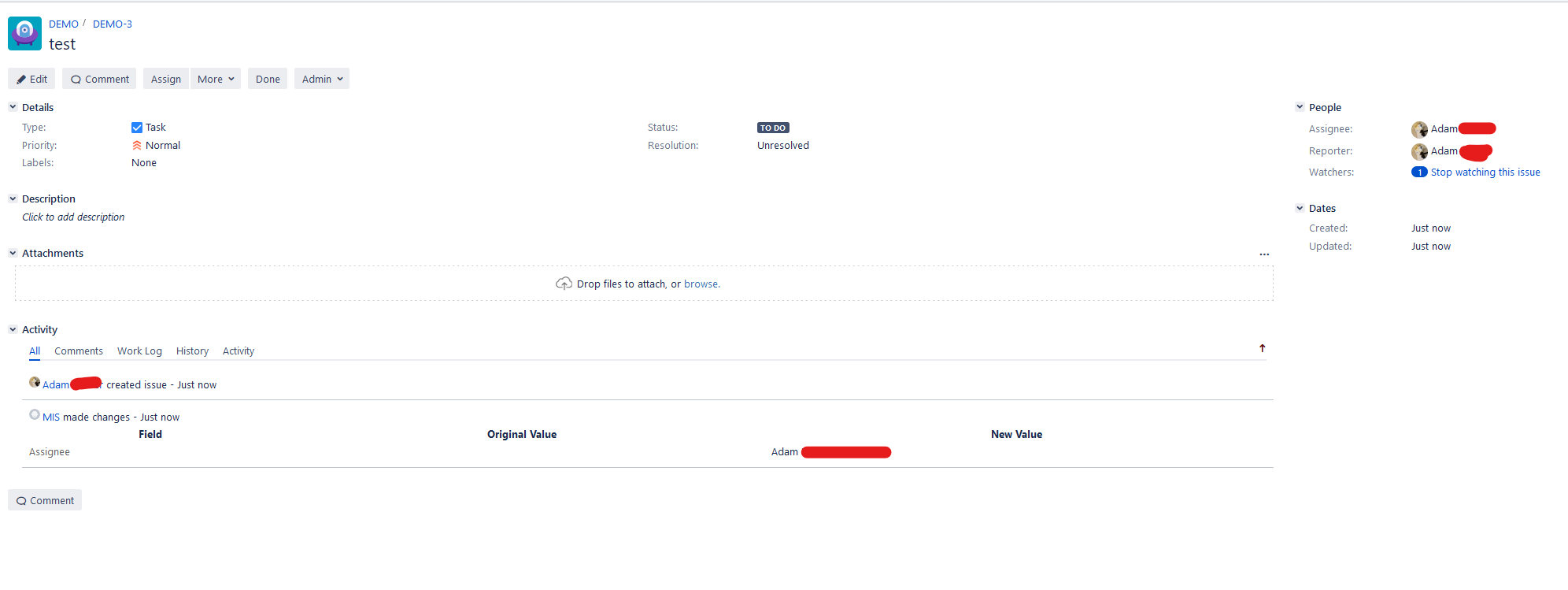The width and height of the screenshot is (1568, 590).
Task: Open the More actions dropdown
Action: (216, 79)
